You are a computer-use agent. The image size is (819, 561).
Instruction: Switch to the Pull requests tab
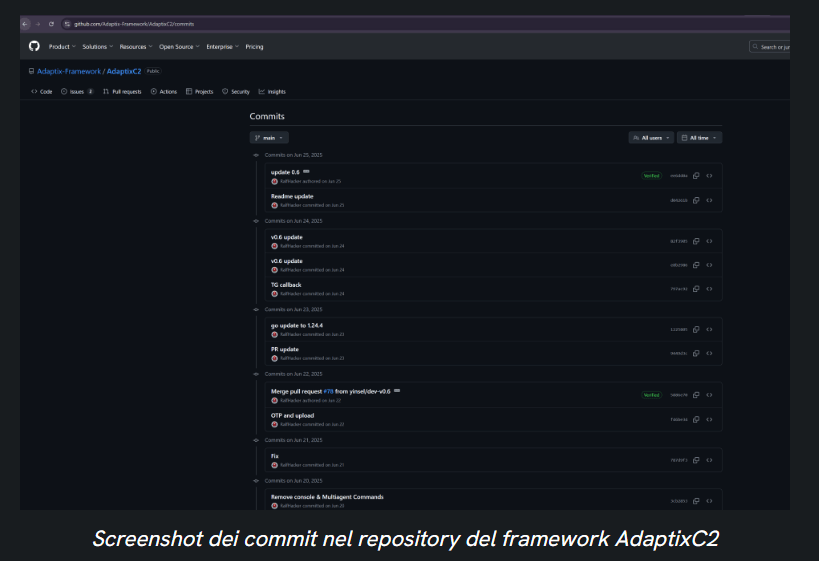(x=122, y=91)
